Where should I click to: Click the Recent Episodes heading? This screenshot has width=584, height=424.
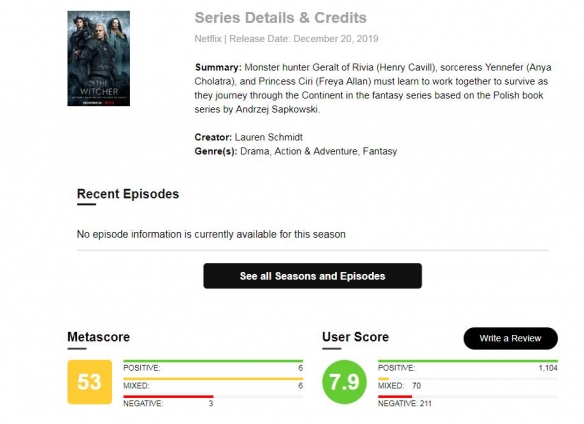pos(128,194)
